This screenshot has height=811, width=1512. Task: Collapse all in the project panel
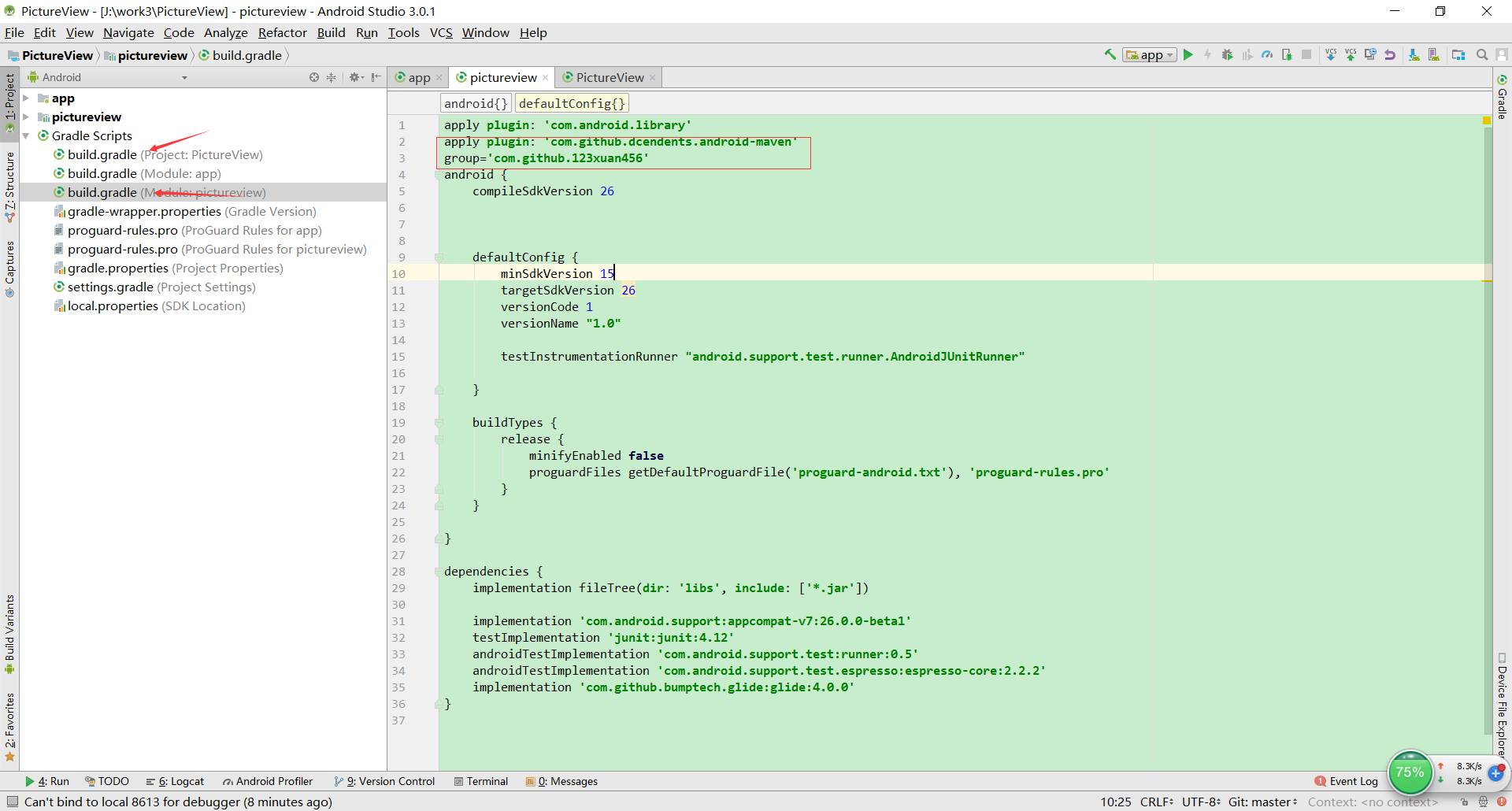point(332,77)
